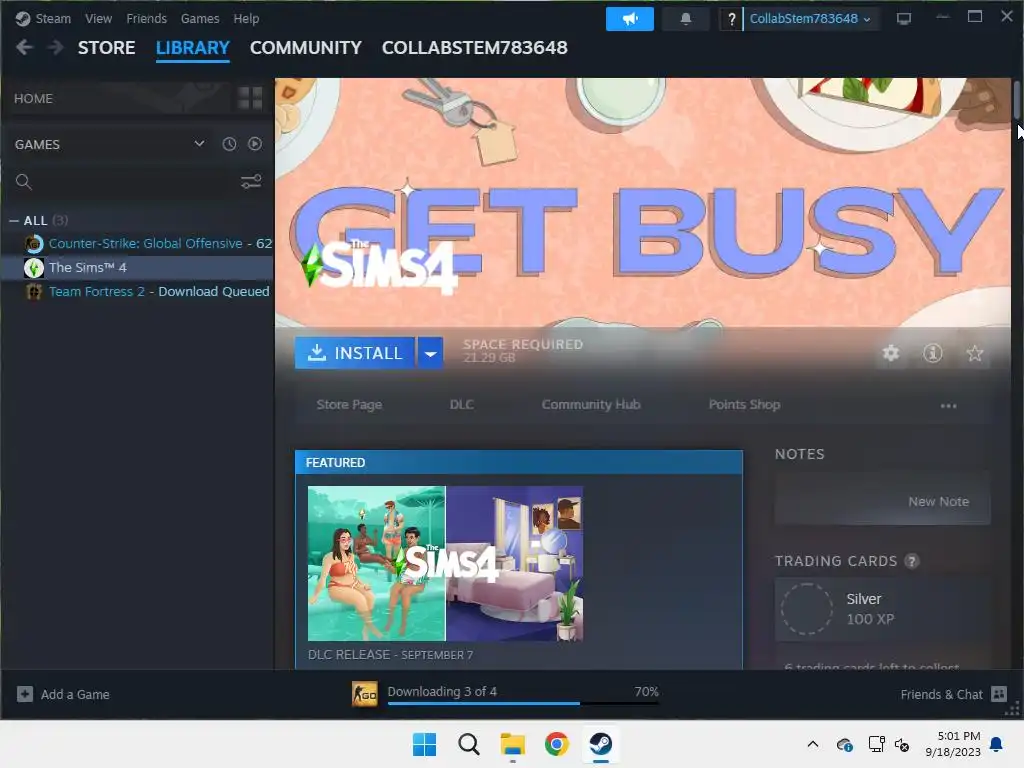Click the INSTALL button
The height and width of the screenshot is (768, 1024).
355,353
